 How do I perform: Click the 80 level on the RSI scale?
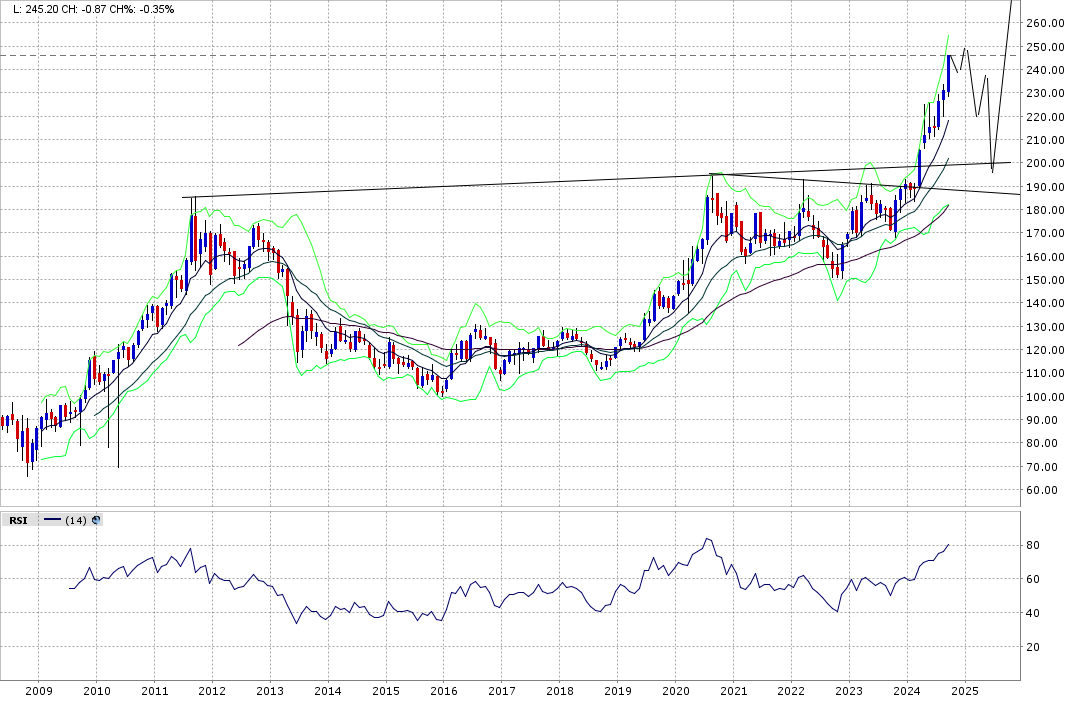[1031, 546]
